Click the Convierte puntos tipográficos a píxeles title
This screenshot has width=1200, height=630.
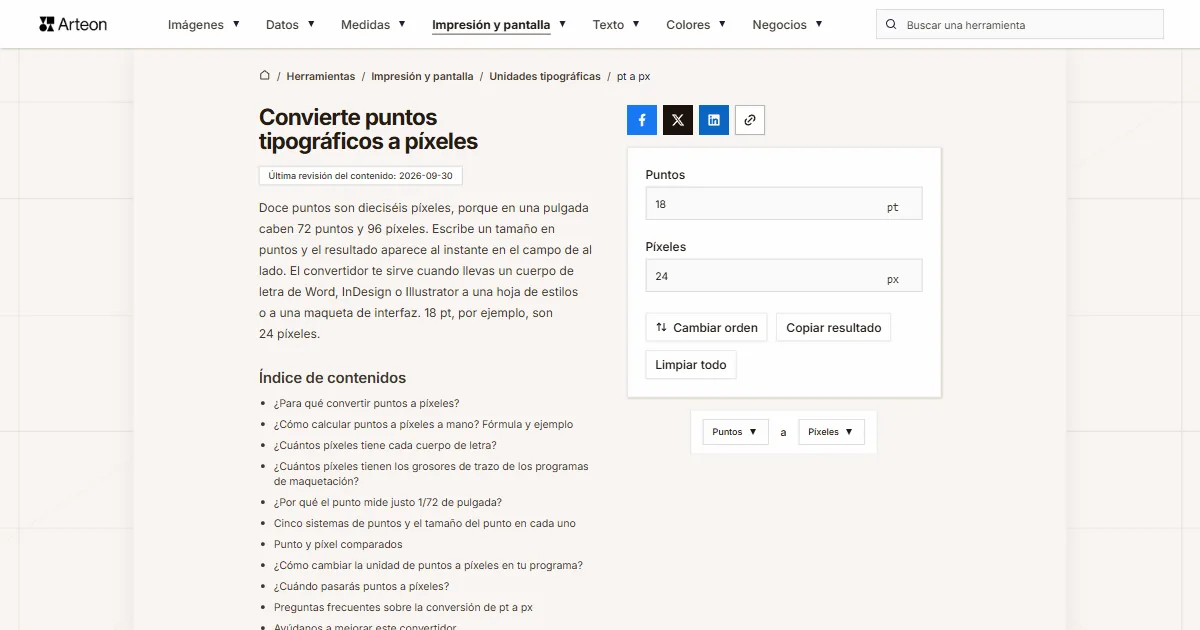[x=368, y=130]
